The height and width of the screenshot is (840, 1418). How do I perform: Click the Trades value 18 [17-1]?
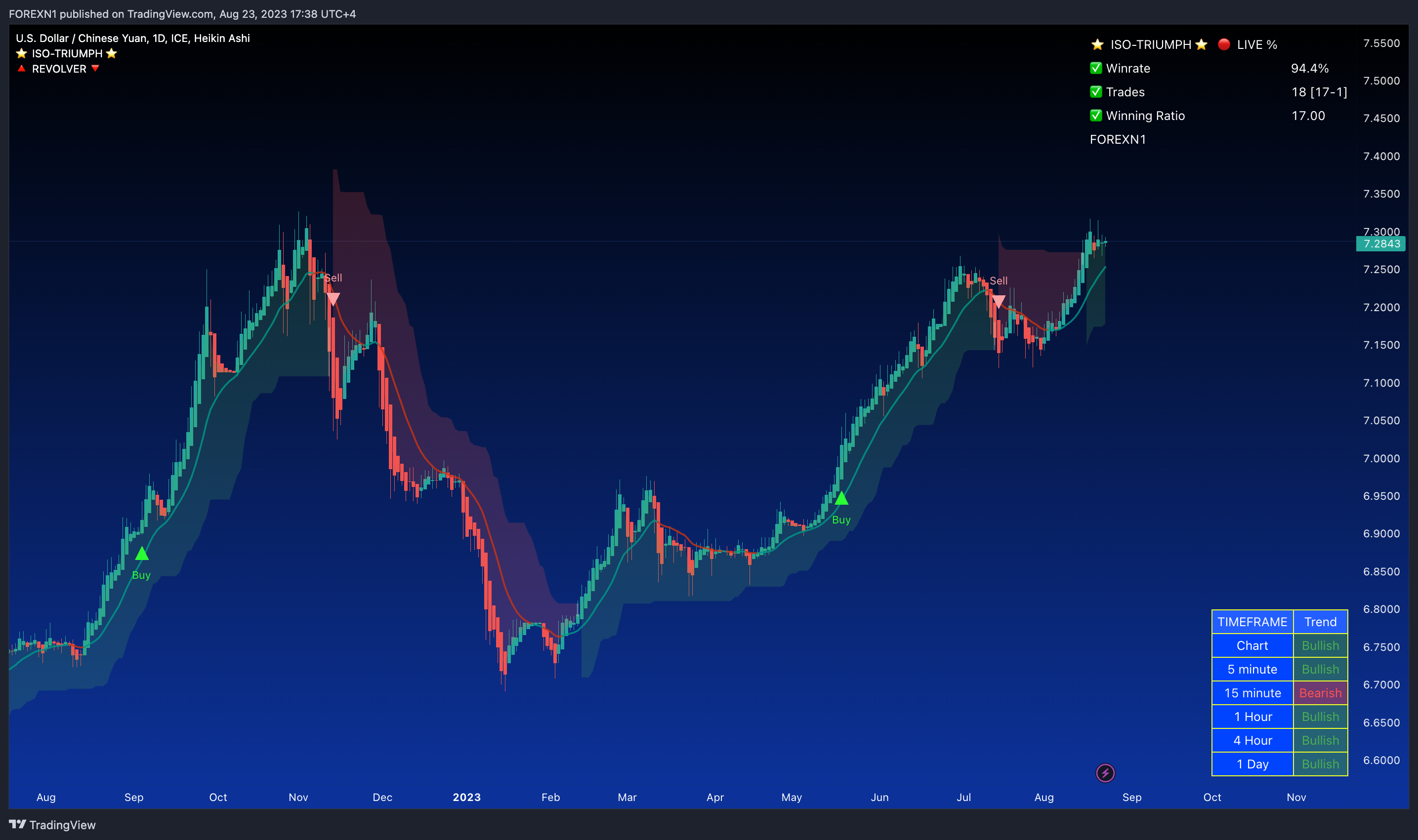[1319, 92]
